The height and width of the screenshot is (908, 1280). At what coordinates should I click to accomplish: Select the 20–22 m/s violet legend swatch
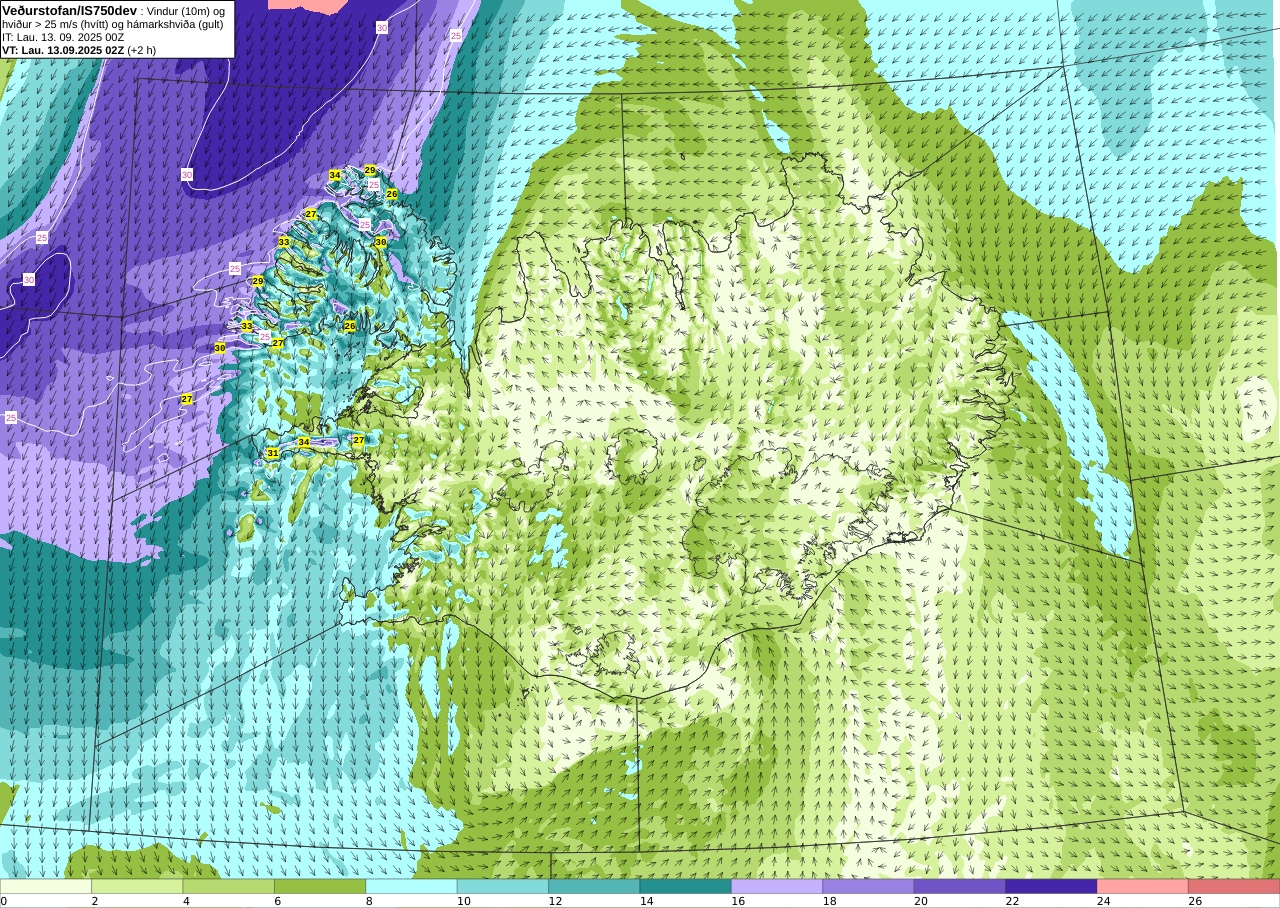coord(960,886)
